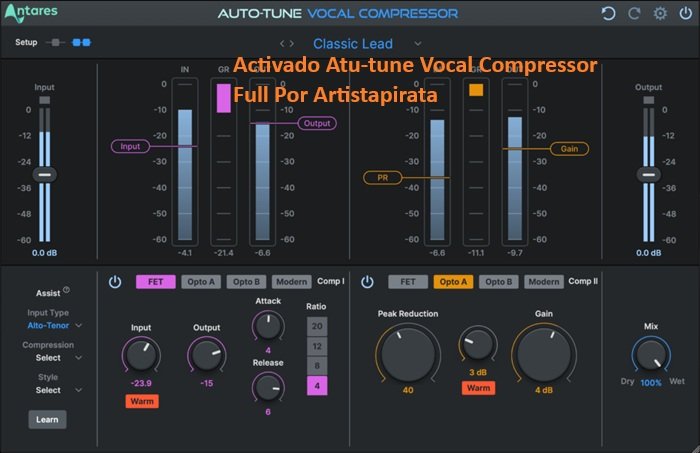Click the Attack knob
Screen dimensions: 700x453
[x=268, y=326]
